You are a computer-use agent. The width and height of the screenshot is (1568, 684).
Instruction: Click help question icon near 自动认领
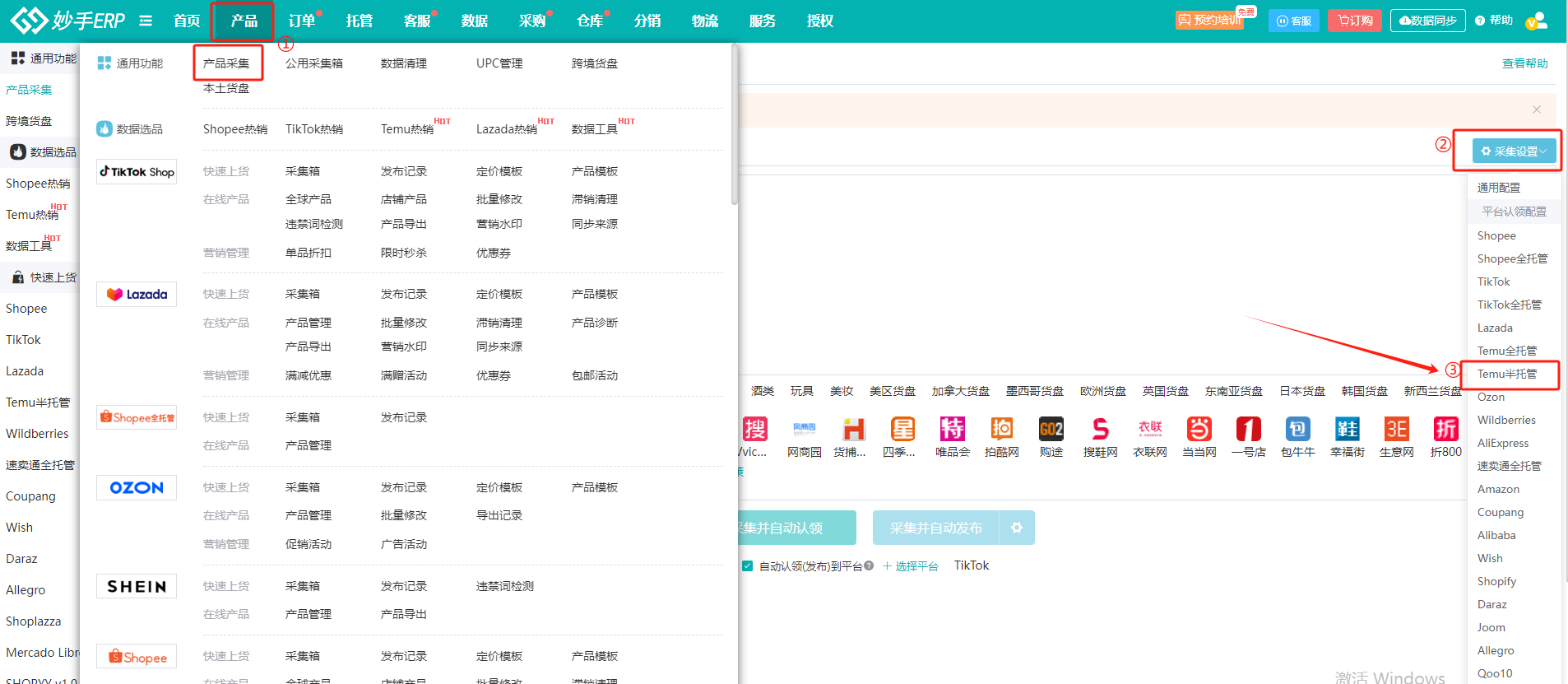869,565
